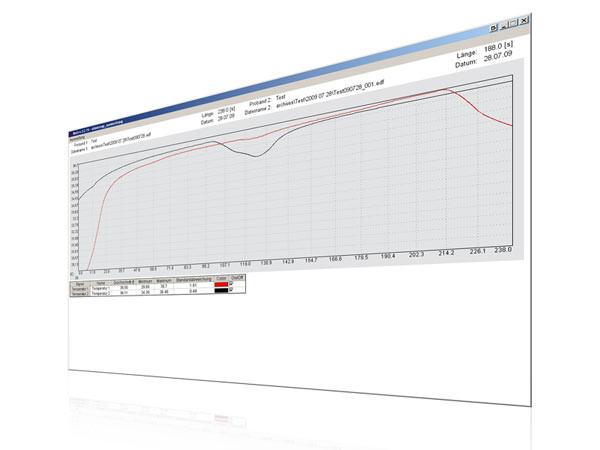Click the Maximum column header

(x=164, y=281)
